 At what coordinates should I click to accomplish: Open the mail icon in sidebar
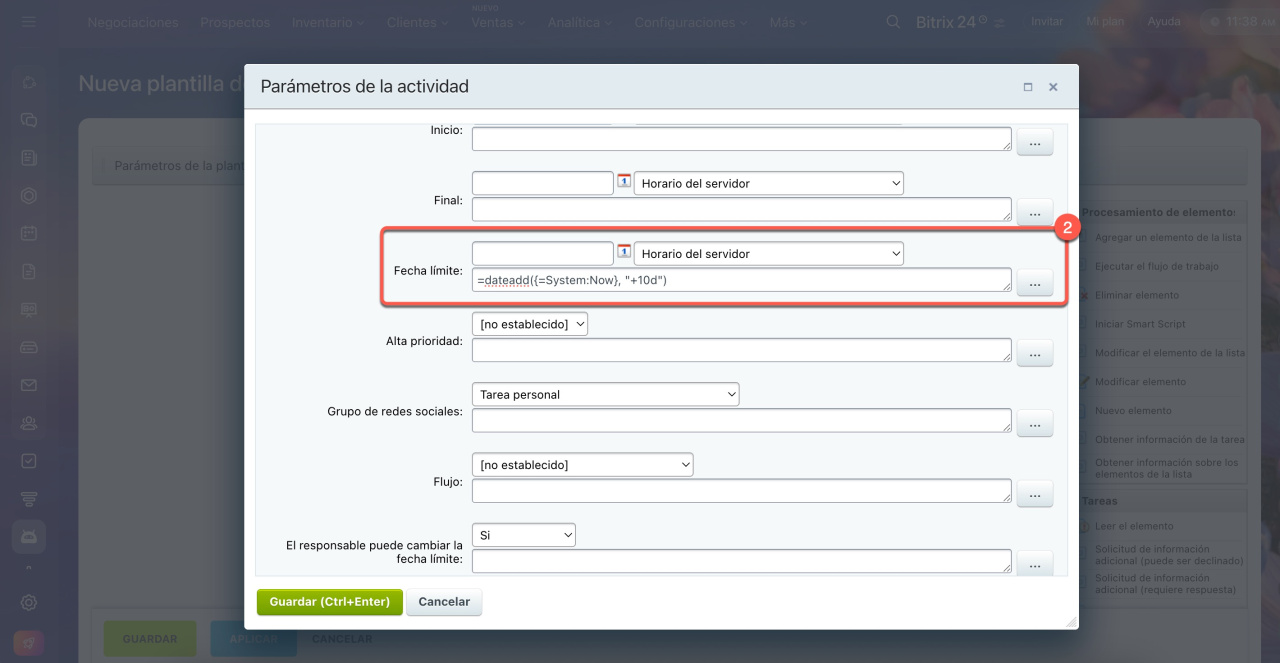tap(29, 385)
